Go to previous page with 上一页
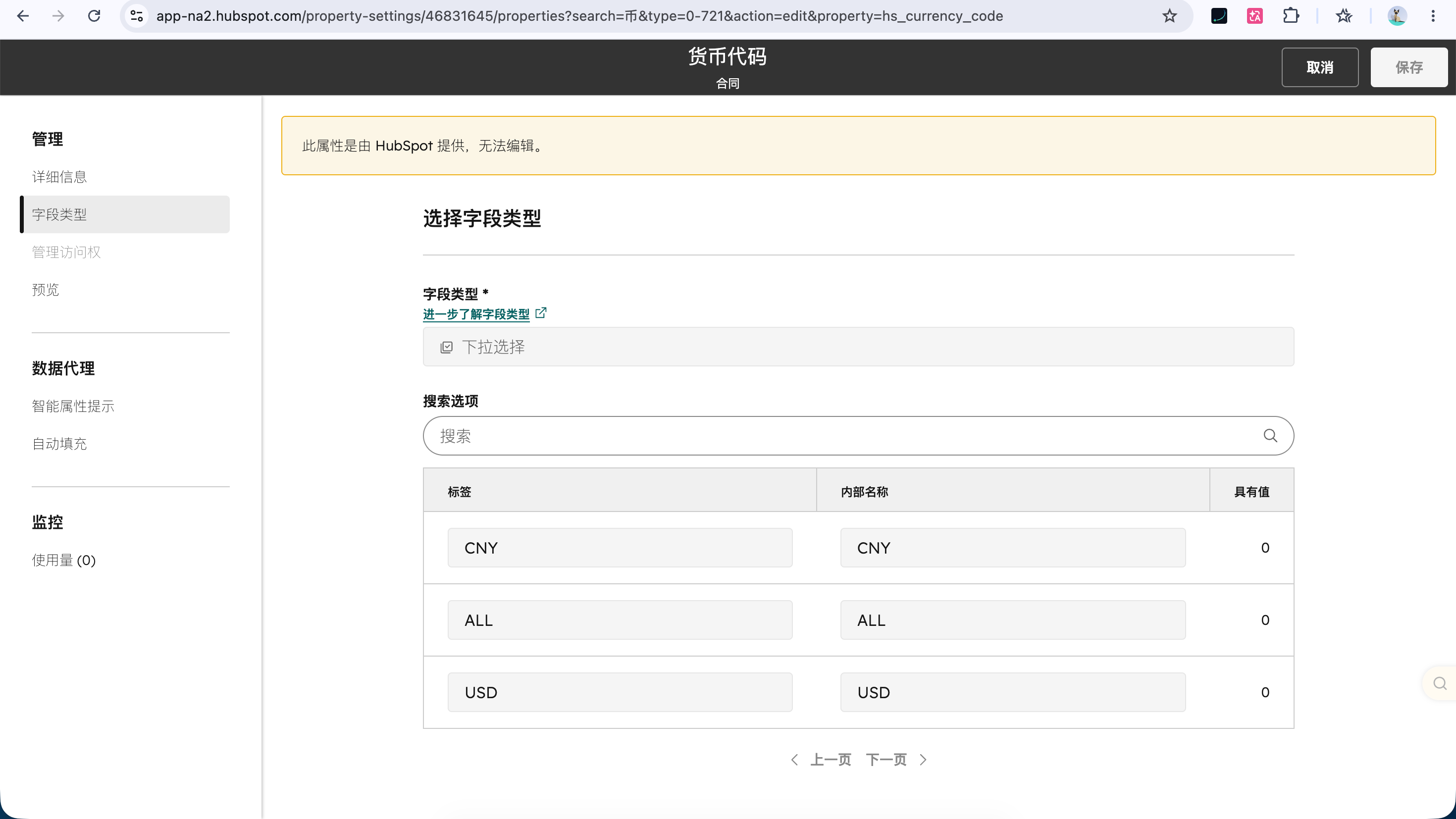Screen dimensions: 1456x819 tap(821, 760)
